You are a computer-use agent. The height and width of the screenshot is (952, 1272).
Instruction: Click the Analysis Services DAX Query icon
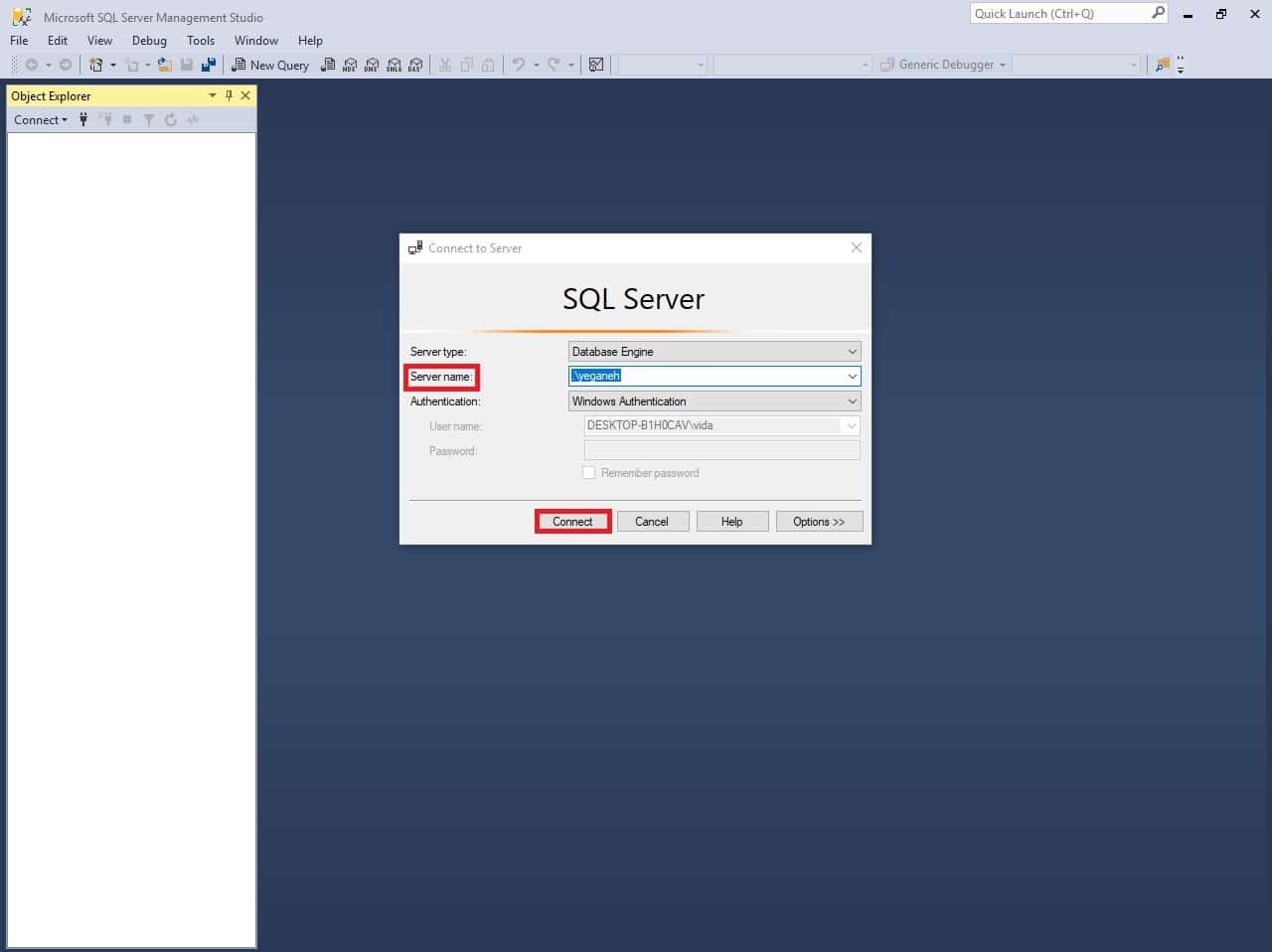pyautogui.click(x=415, y=65)
